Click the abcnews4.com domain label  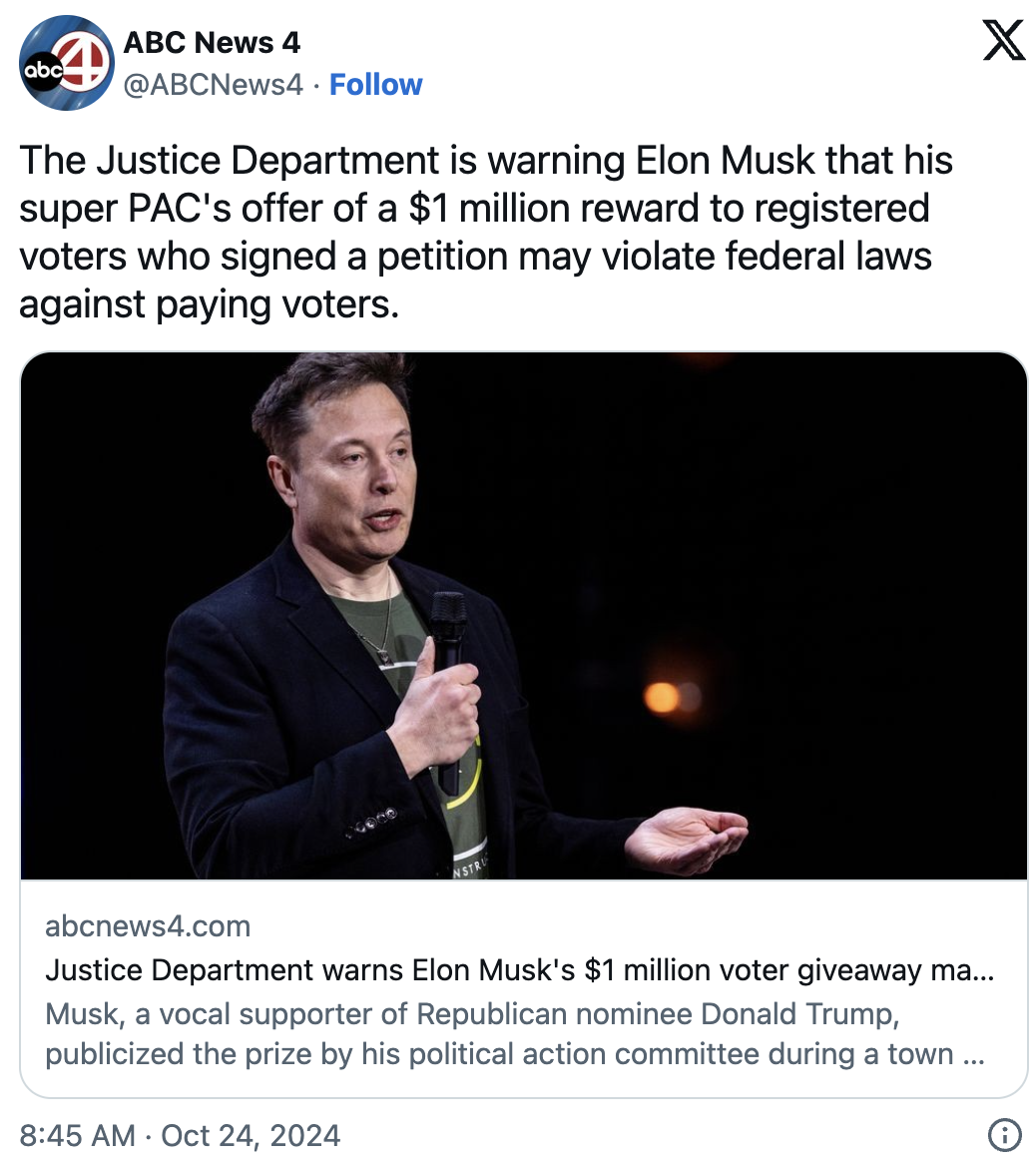coord(148,926)
